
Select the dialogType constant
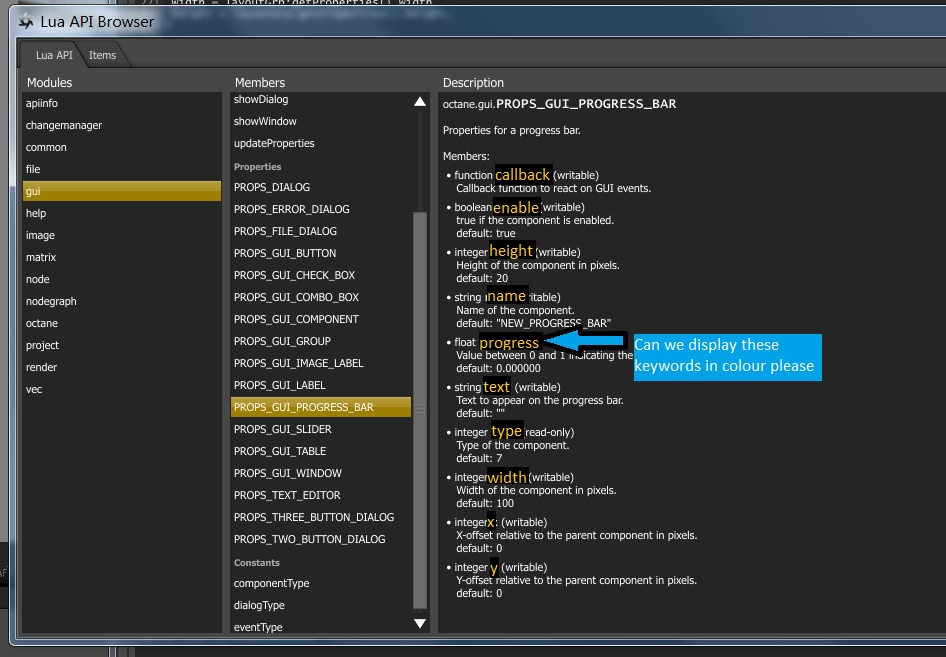coord(321,606)
